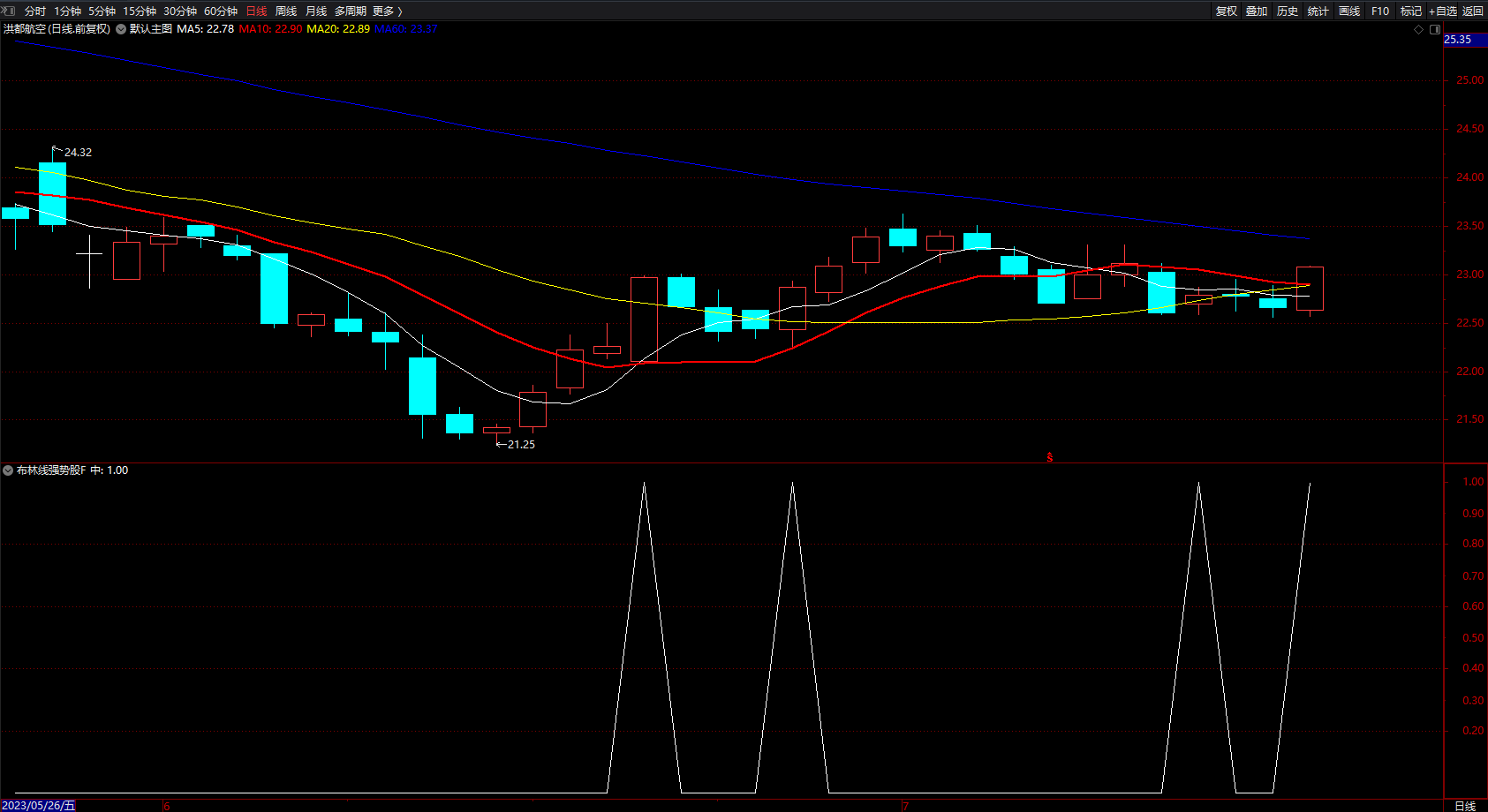Click the red S marker on the chart

pos(1049,457)
